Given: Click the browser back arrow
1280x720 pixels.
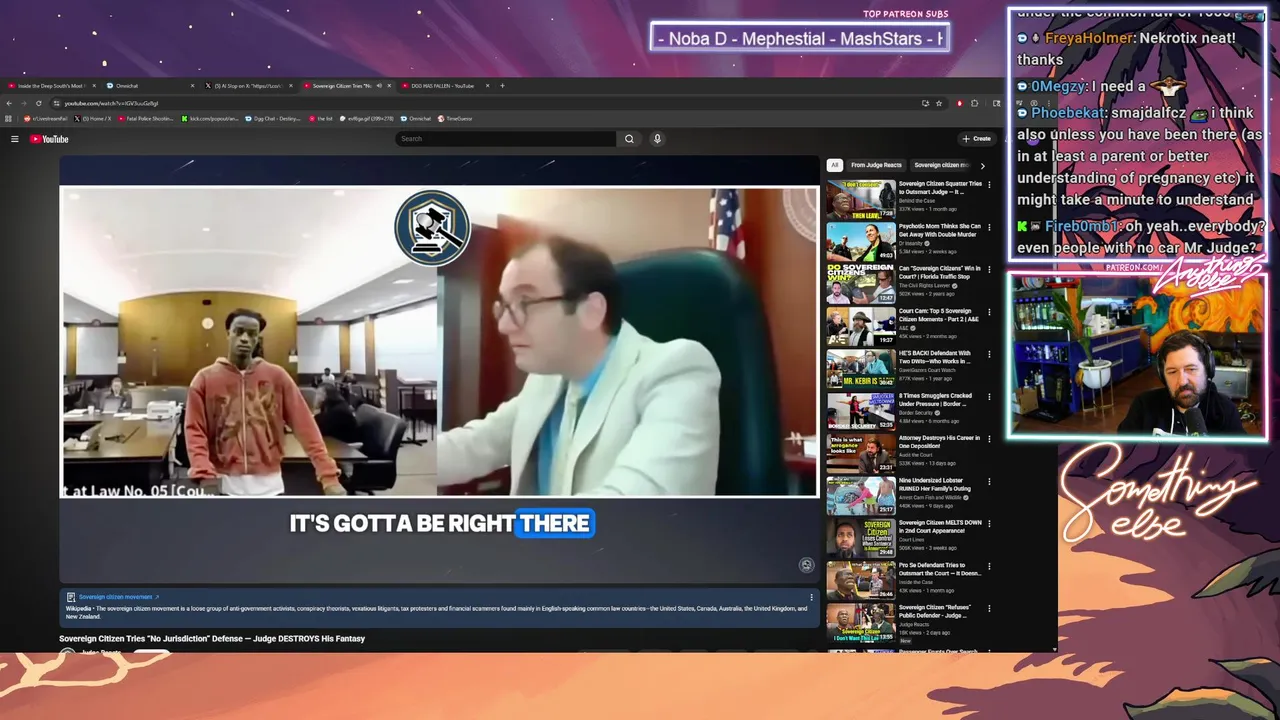Looking at the screenshot, I should (x=9, y=103).
